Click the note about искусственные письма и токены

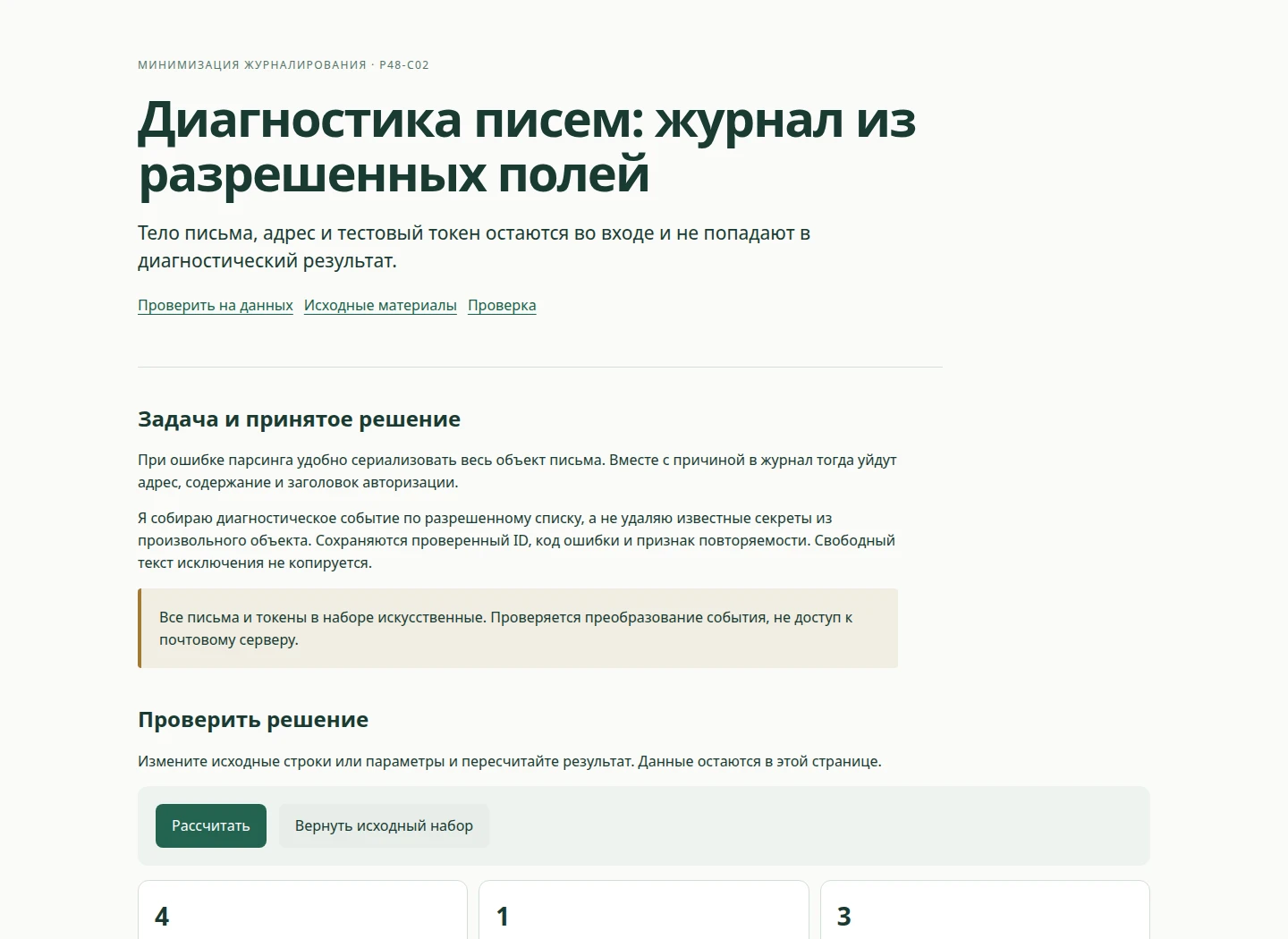click(x=518, y=628)
